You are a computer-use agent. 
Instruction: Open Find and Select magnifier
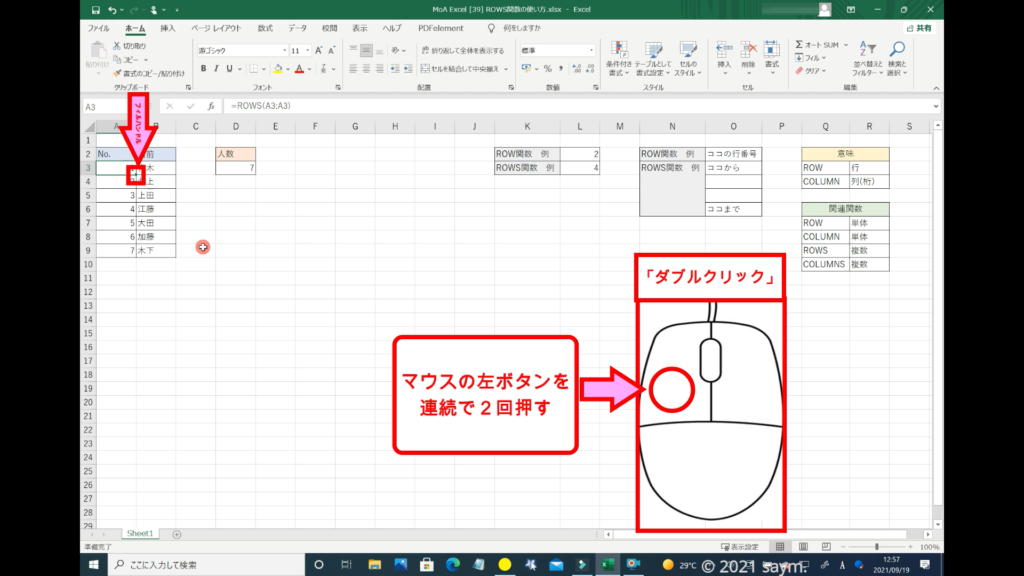[x=897, y=50]
